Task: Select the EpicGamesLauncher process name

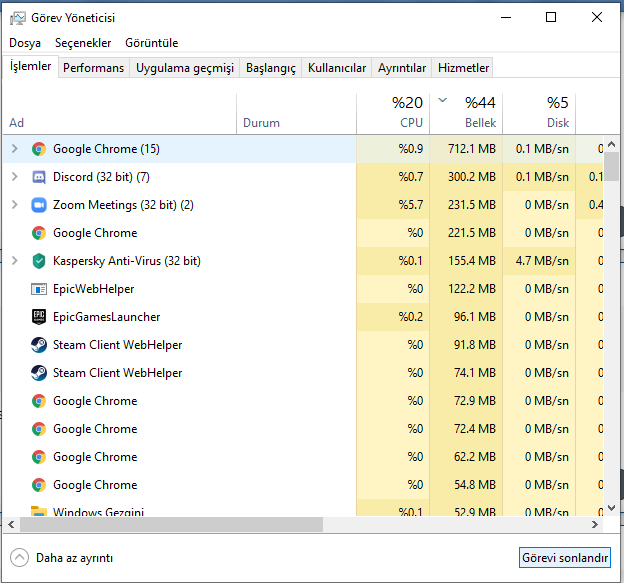Action: pos(107,317)
